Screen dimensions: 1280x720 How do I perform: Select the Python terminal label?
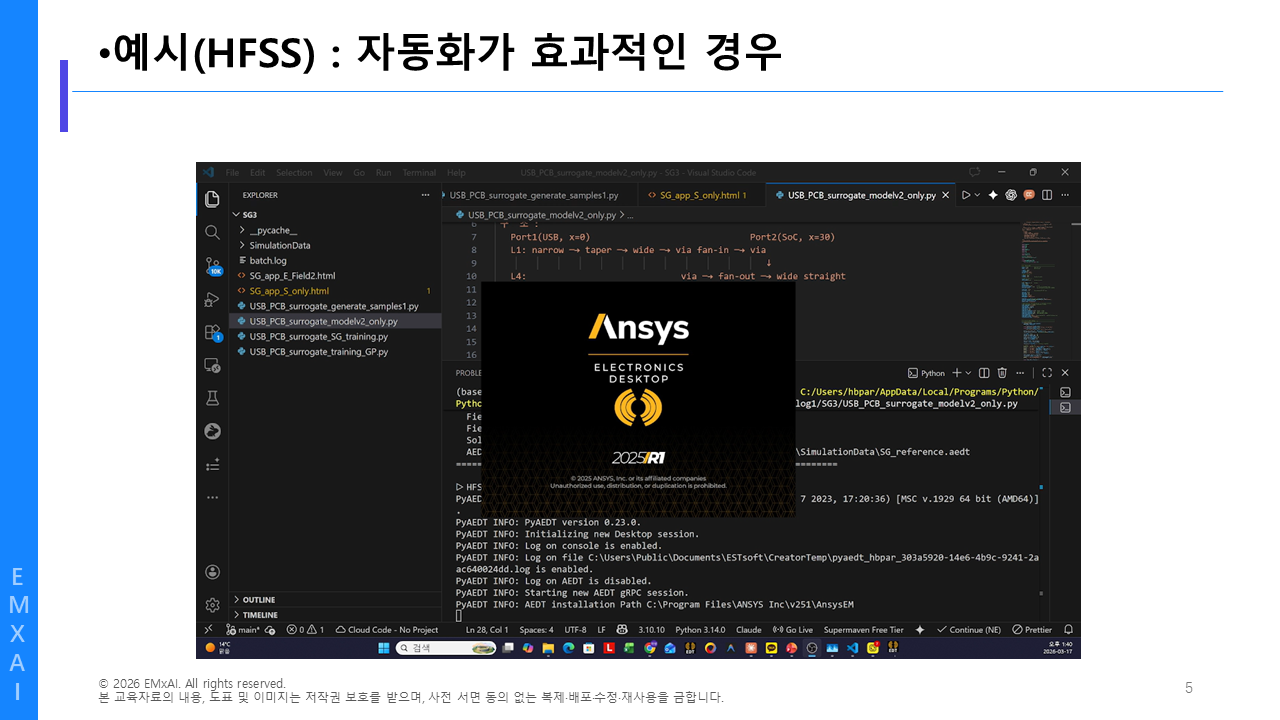[x=926, y=373]
